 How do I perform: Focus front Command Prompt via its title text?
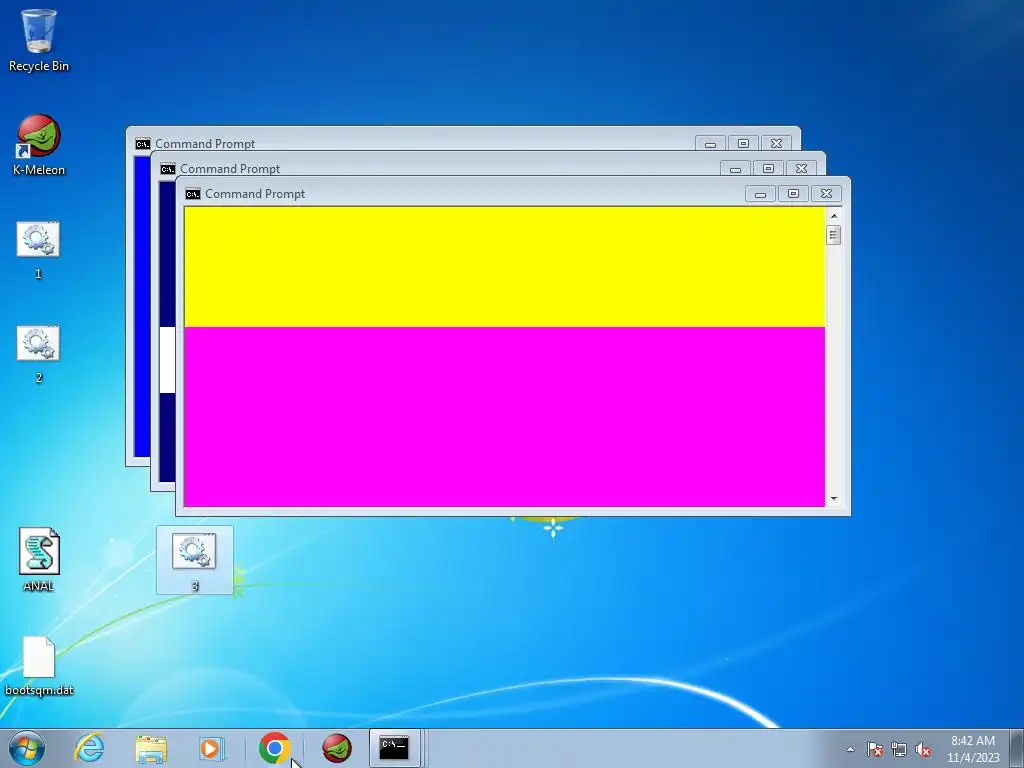(x=255, y=194)
